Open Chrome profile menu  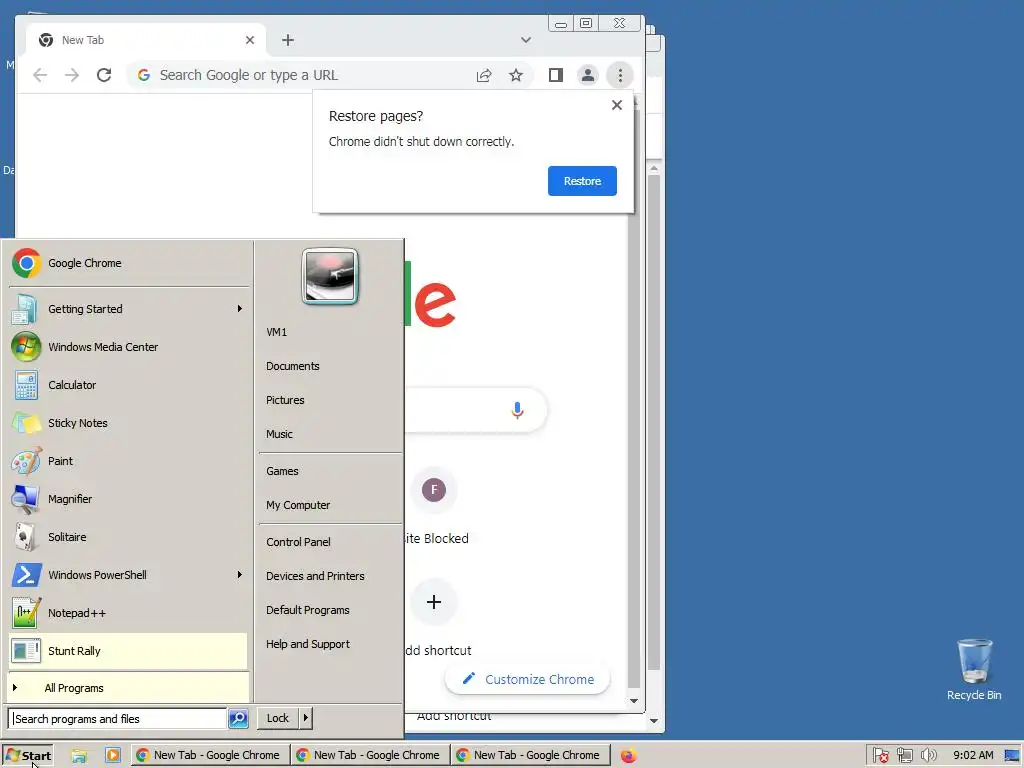(588, 75)
